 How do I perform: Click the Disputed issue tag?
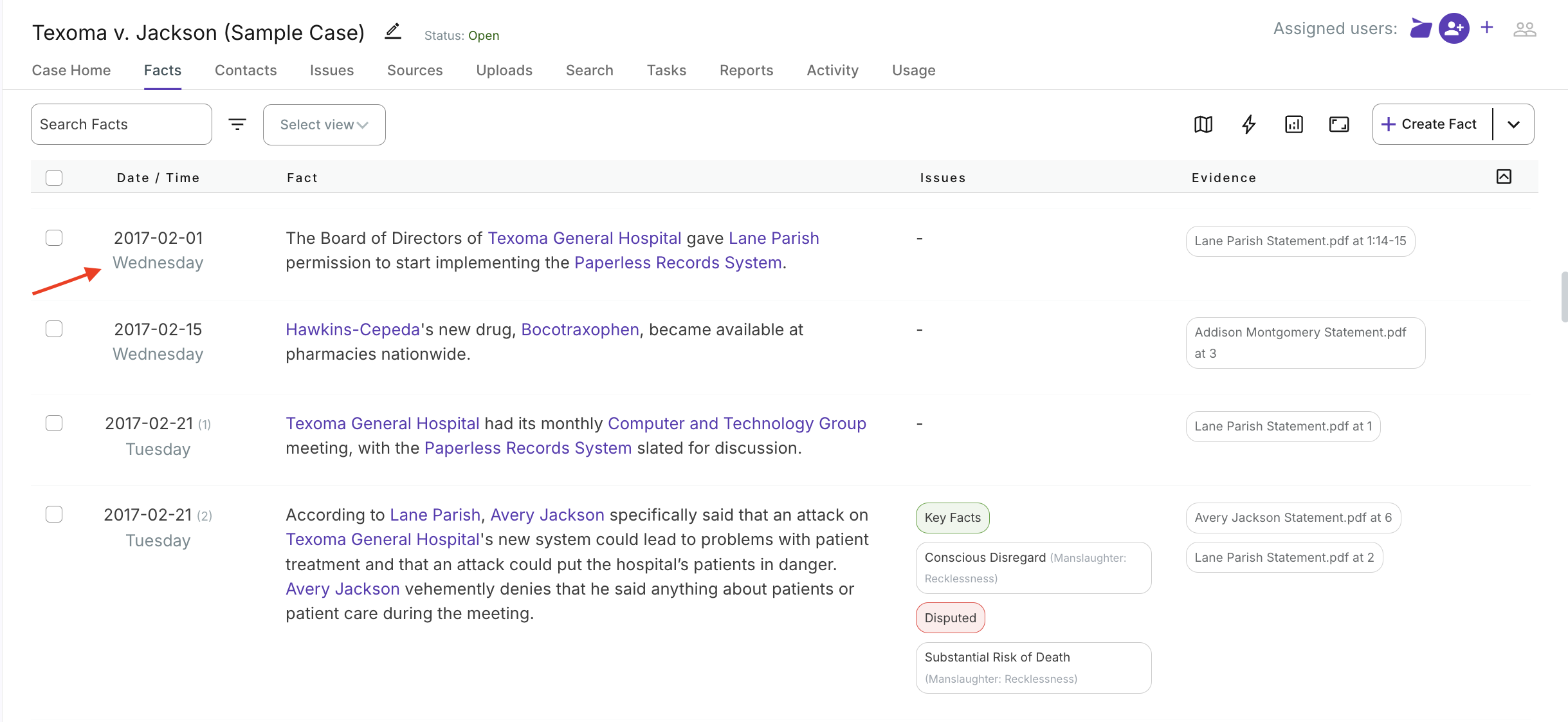[x=951, y=618]
